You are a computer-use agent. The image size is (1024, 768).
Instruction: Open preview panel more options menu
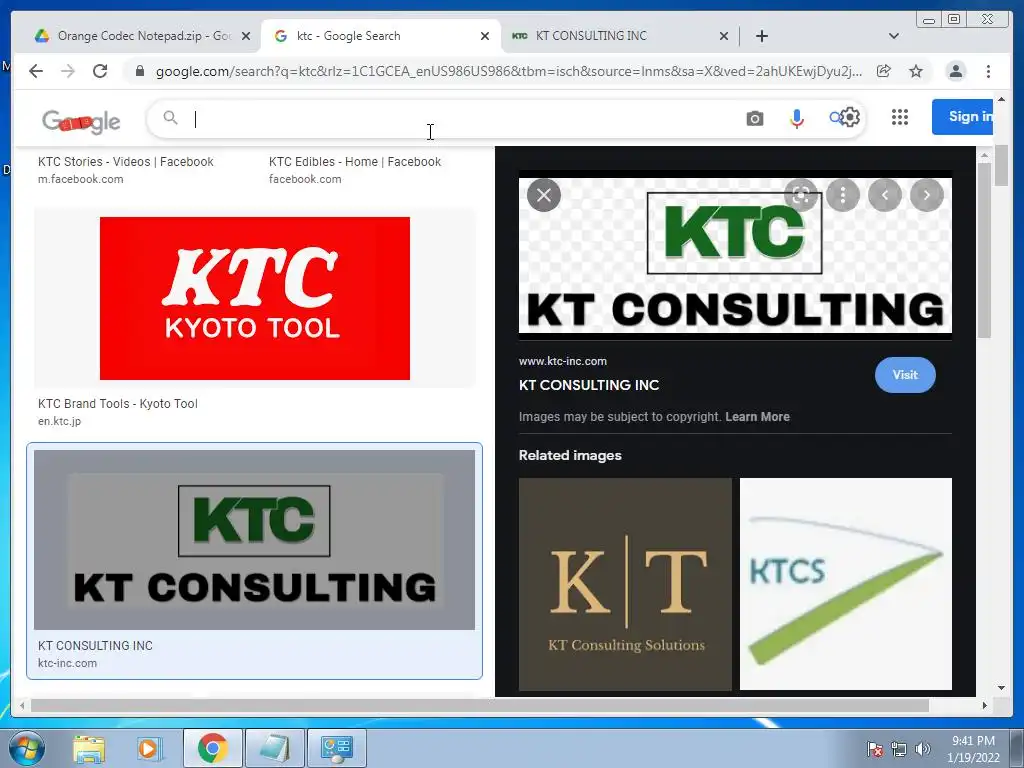pos(842,195)
